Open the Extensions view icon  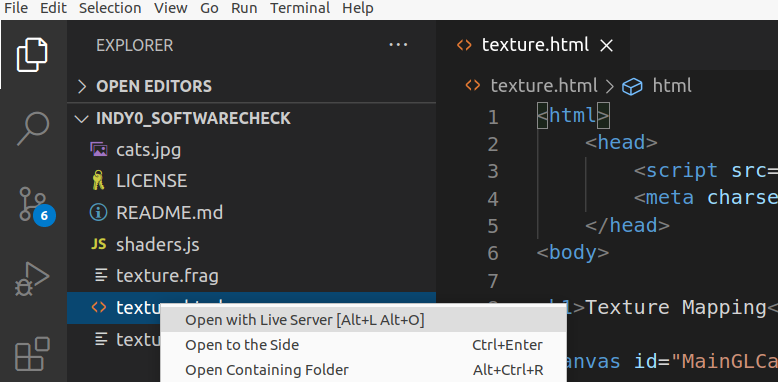(32, 354)
